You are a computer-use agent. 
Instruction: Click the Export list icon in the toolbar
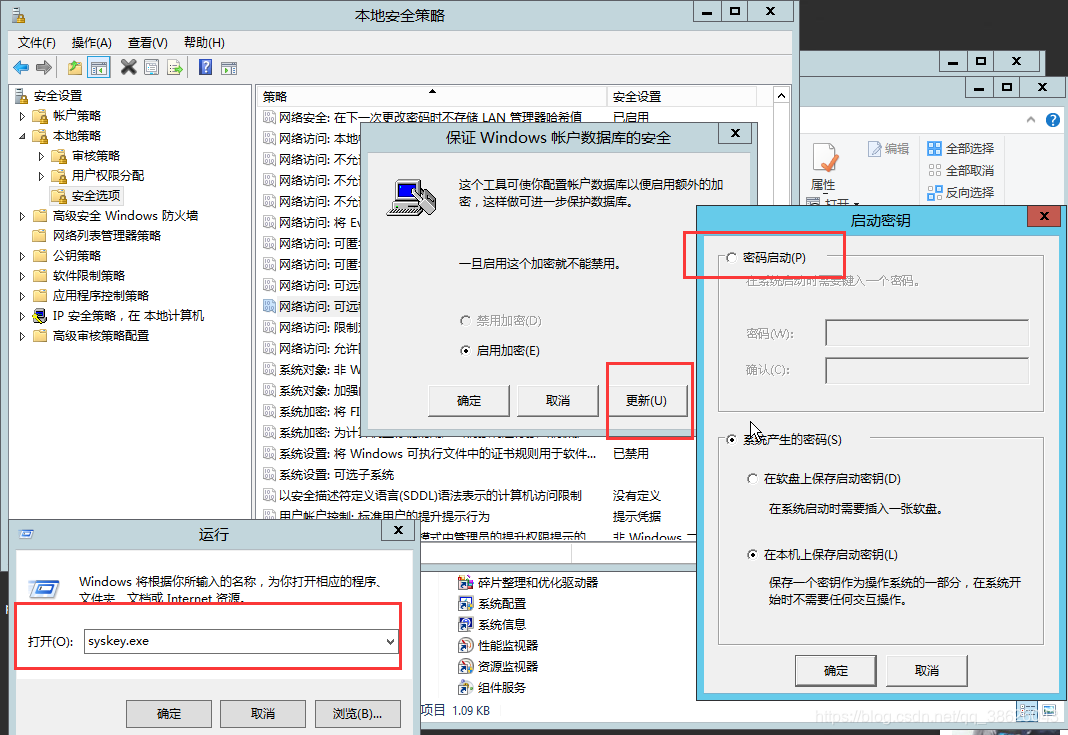[175, 67]
